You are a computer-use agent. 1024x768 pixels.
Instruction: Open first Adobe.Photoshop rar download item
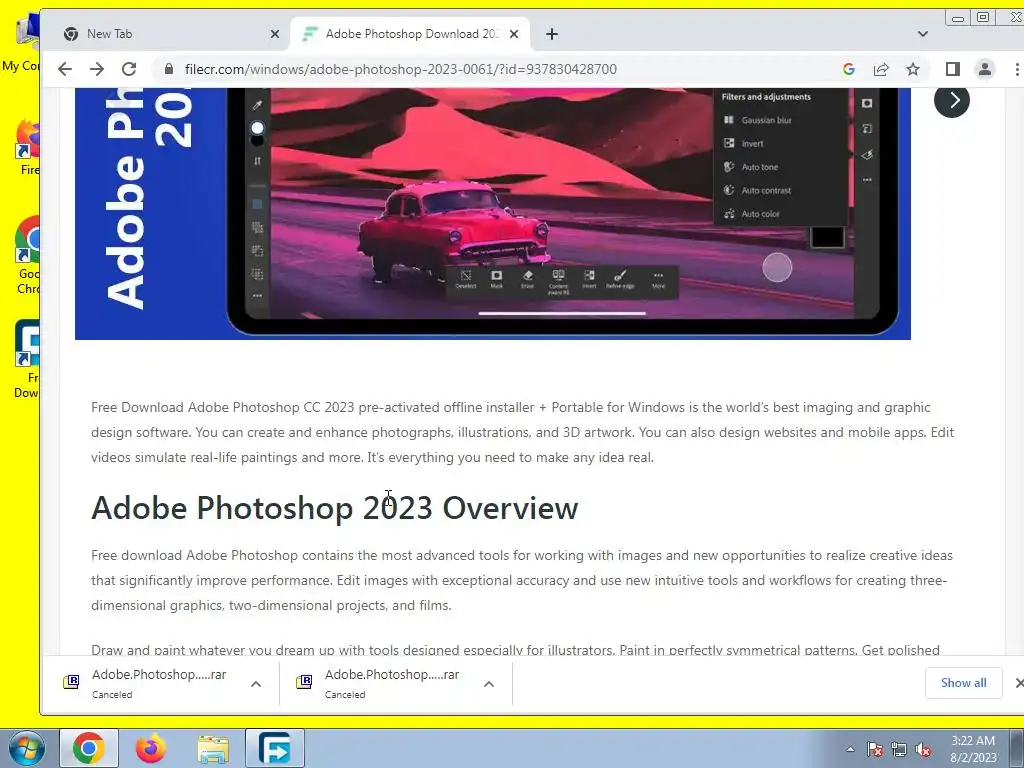(x=159, y=683)
